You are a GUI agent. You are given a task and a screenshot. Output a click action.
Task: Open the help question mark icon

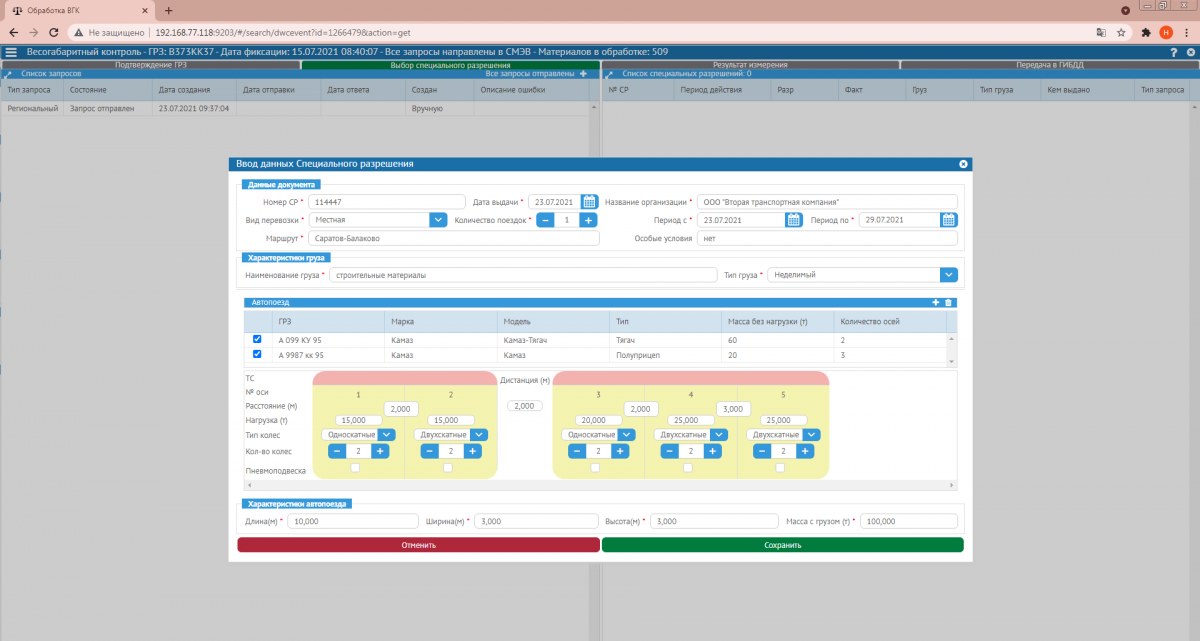pos(1174,52)
